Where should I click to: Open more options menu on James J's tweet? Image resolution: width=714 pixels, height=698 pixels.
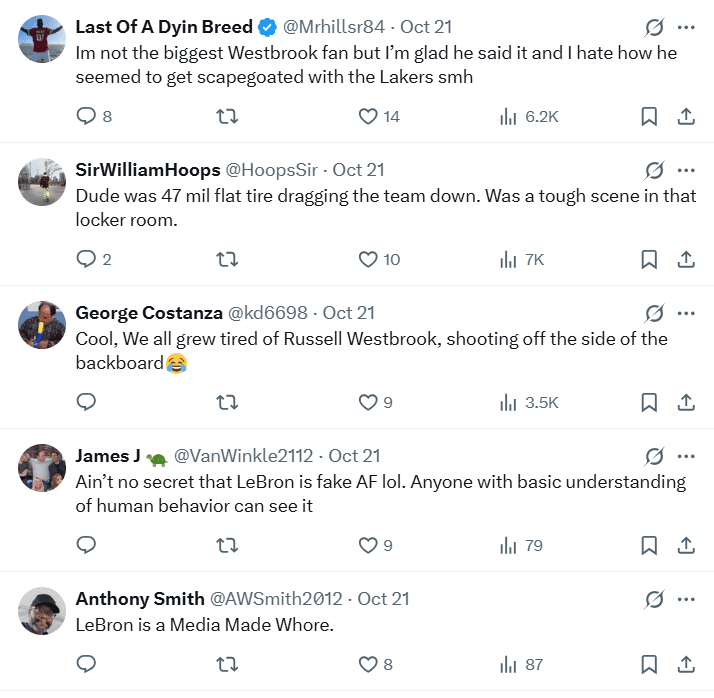(686, 456)
